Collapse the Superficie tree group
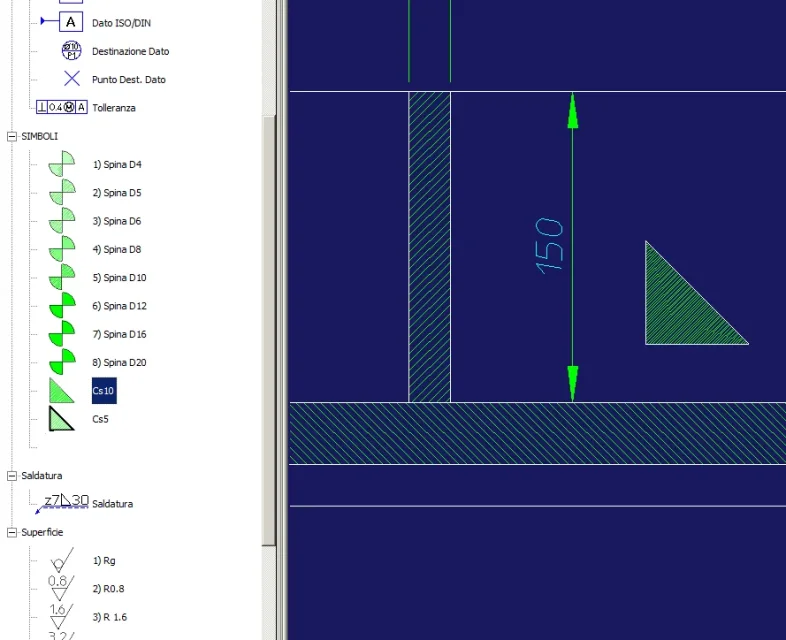The width and height of the screenshot is (786, 640). click(12, 532)
